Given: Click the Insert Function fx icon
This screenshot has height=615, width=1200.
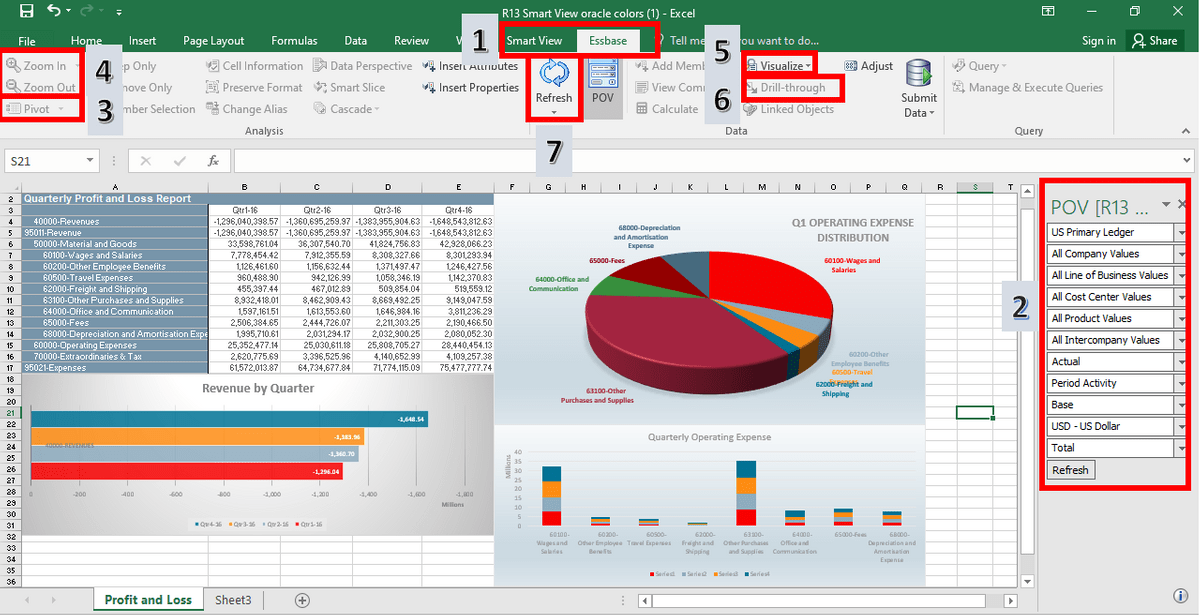Looking at the screenshot, I should point(212,160).
